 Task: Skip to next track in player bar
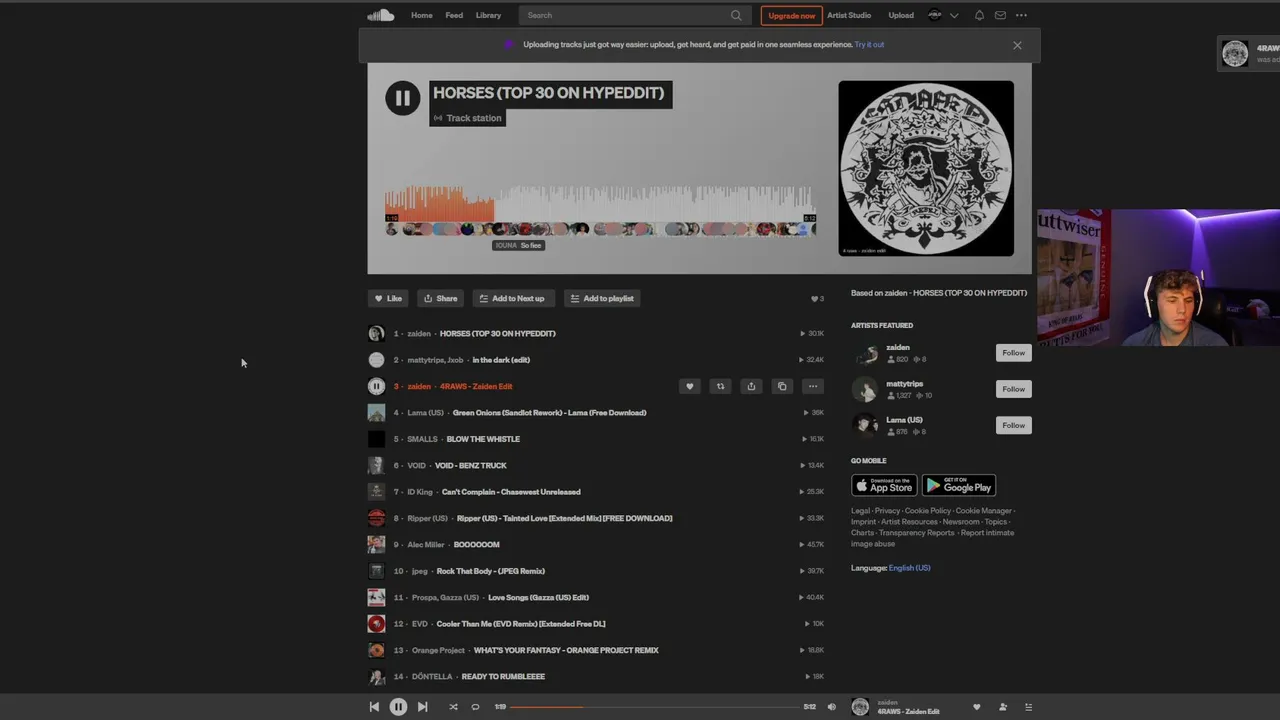click(422, 707)
